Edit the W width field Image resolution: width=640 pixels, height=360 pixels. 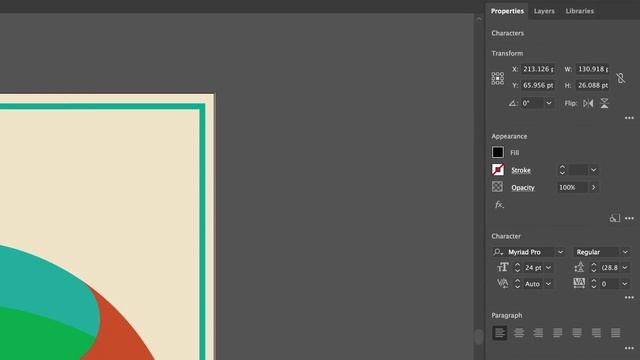pyautogui.click(x=592, y=69)
